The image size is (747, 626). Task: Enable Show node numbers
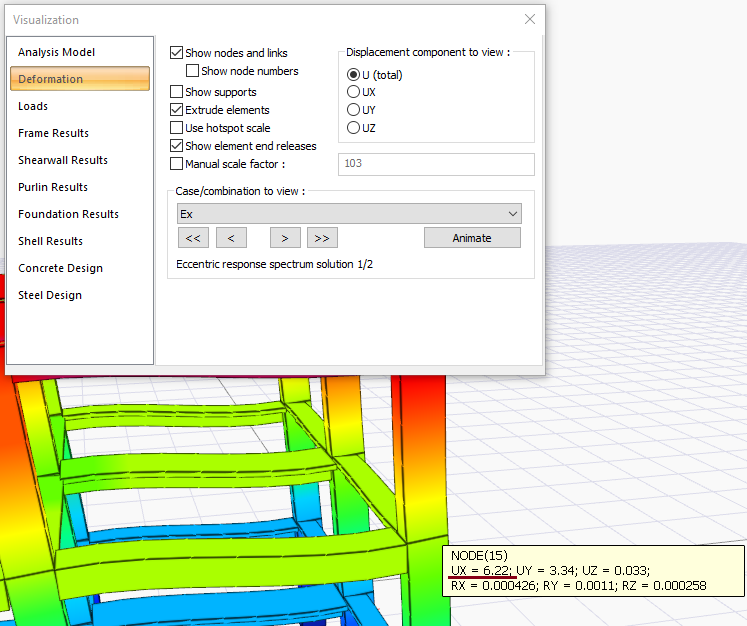point(193,71)
